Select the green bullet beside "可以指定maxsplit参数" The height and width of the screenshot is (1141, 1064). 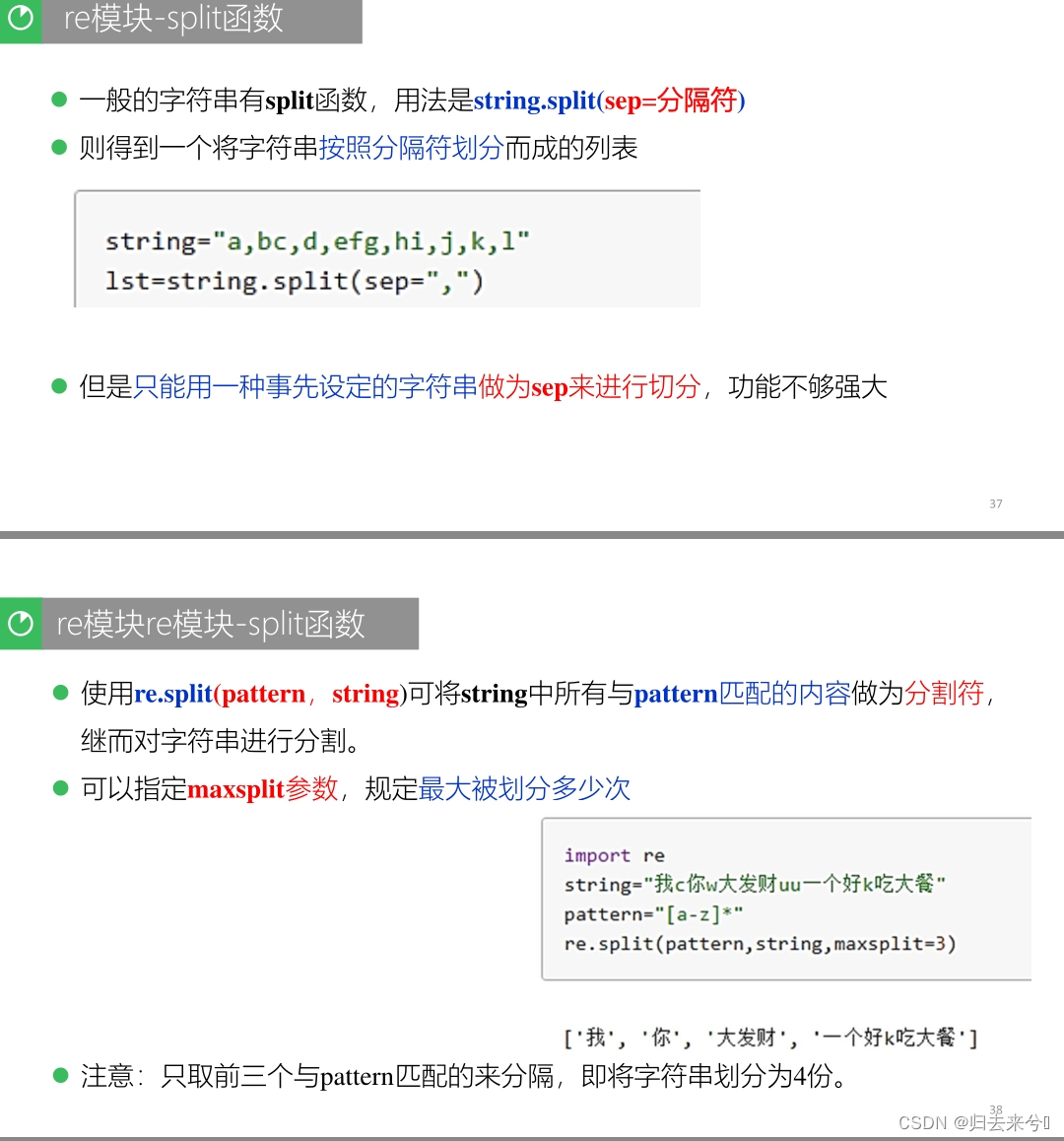pyautogui.click(x=61, y=788)
